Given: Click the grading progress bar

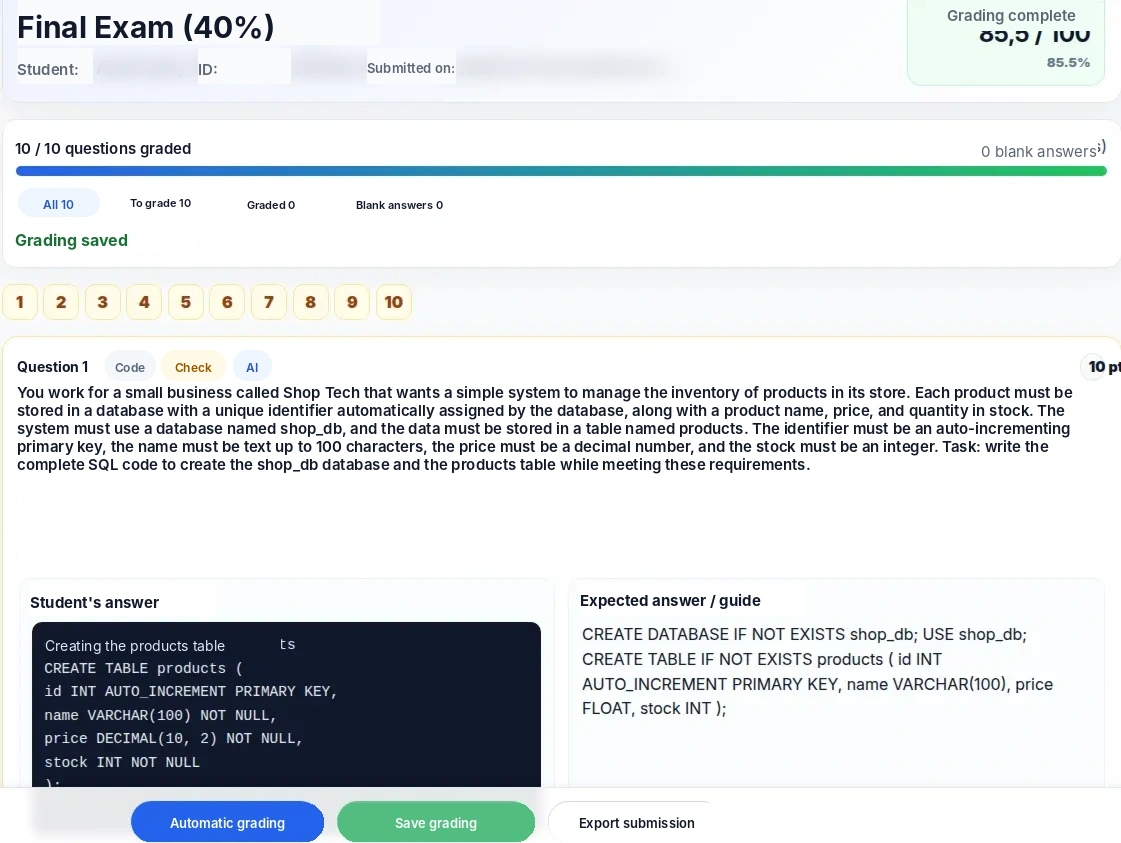Looking at the screenshot, I should [561, 171].
